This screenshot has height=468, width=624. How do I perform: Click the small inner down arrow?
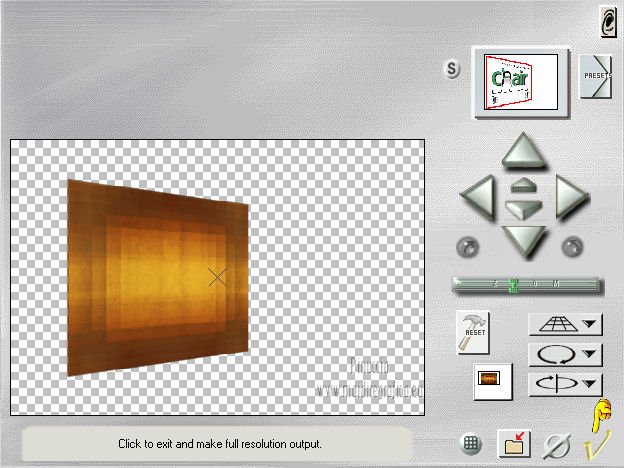click(523, 209)
